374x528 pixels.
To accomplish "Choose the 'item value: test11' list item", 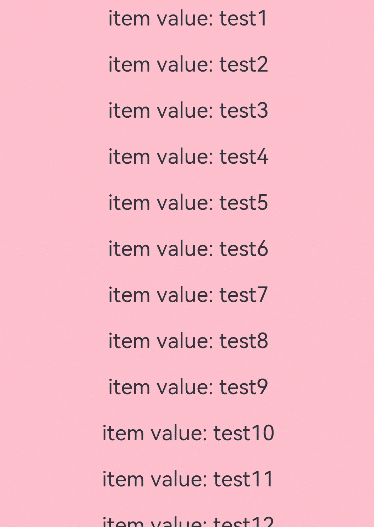I will point(188,479).
